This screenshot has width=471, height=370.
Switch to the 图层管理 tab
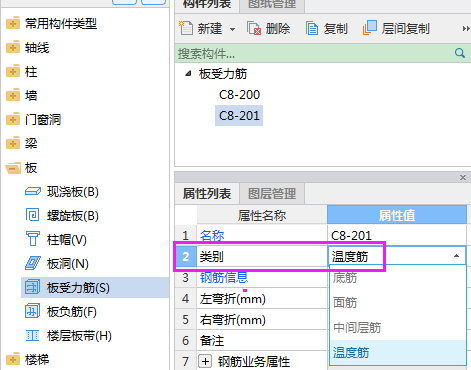272,193
